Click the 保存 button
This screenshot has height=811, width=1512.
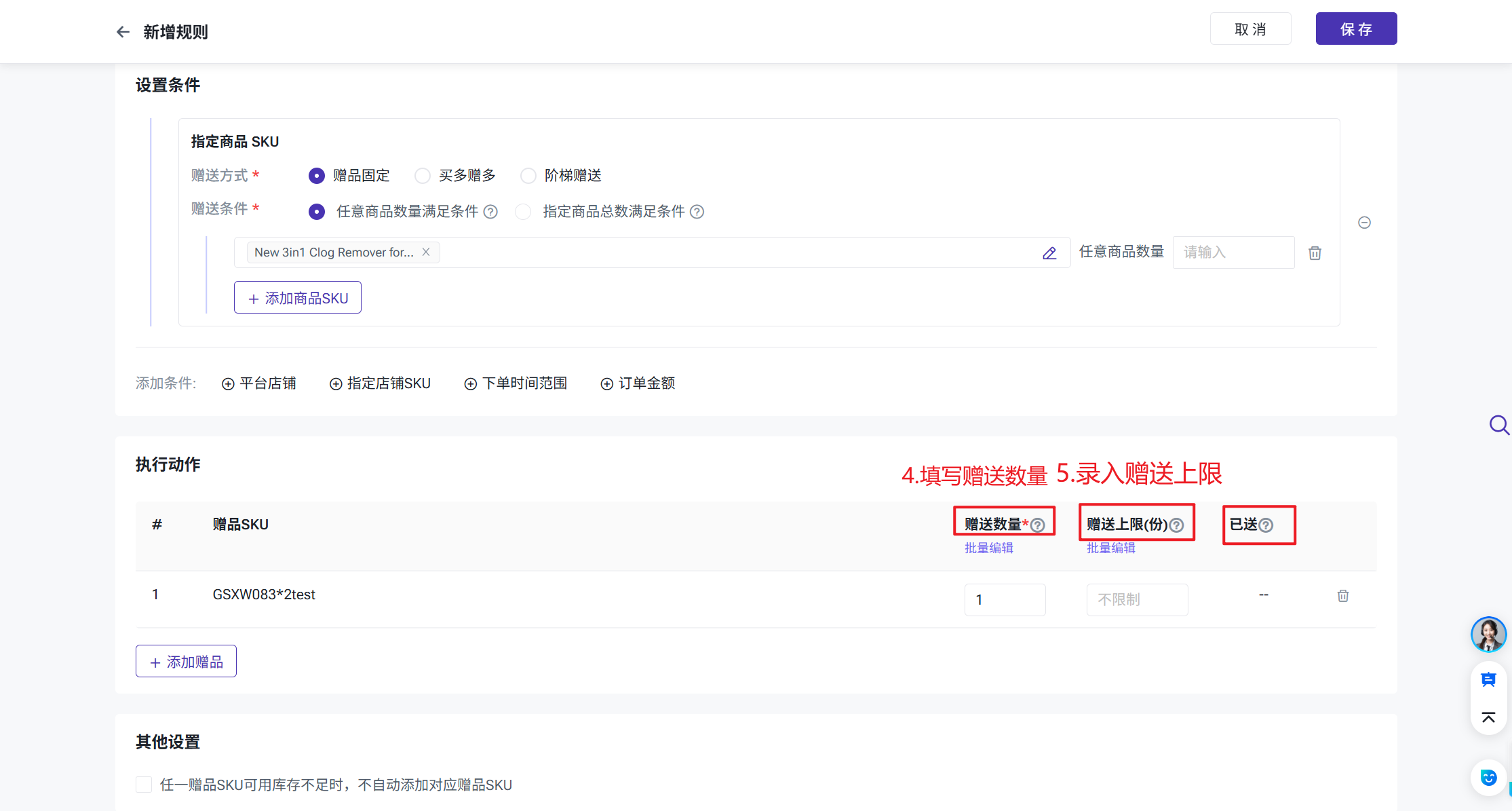tap(1356, 29)
